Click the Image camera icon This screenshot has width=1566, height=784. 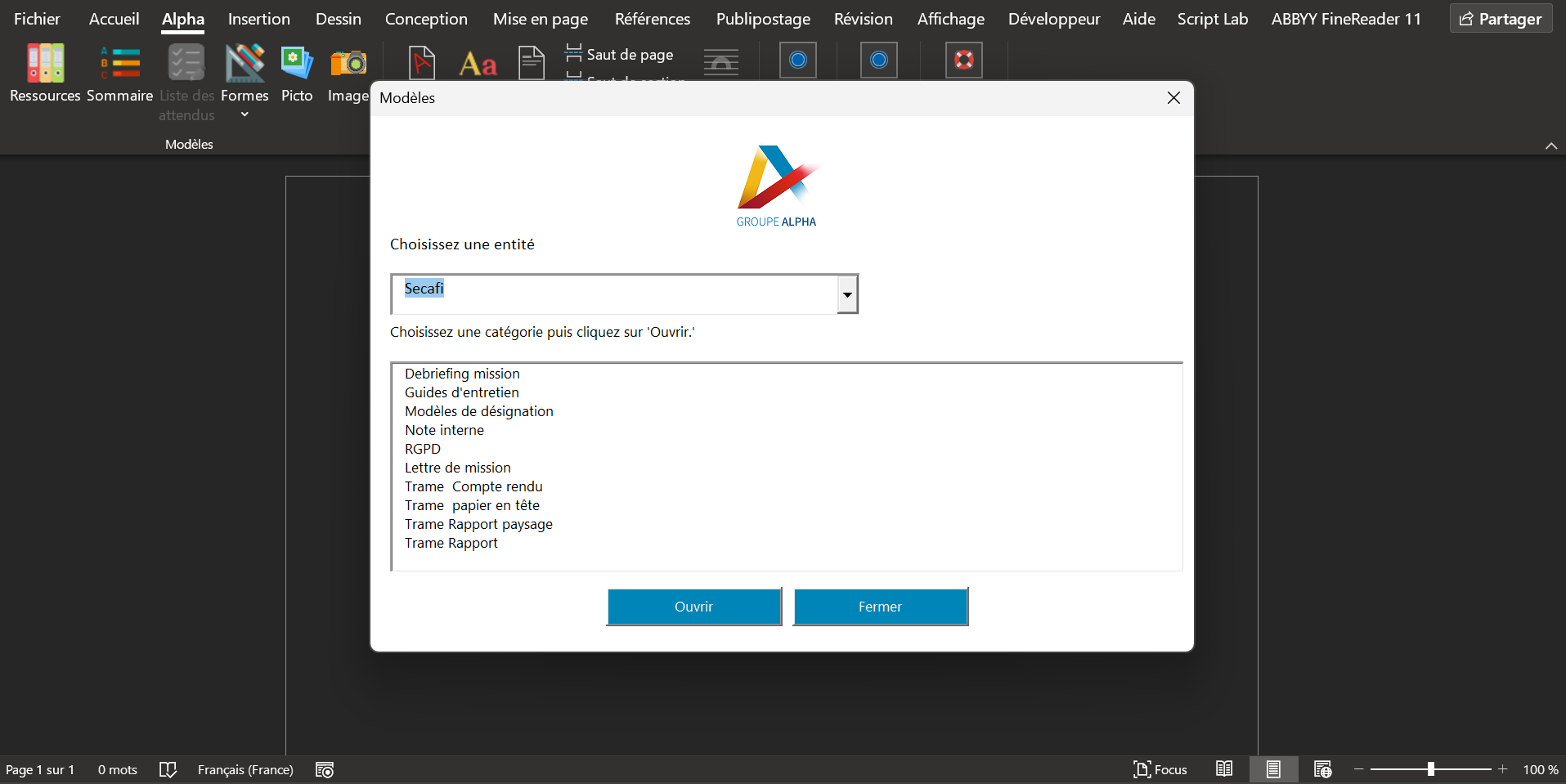(x=348, y=63)
